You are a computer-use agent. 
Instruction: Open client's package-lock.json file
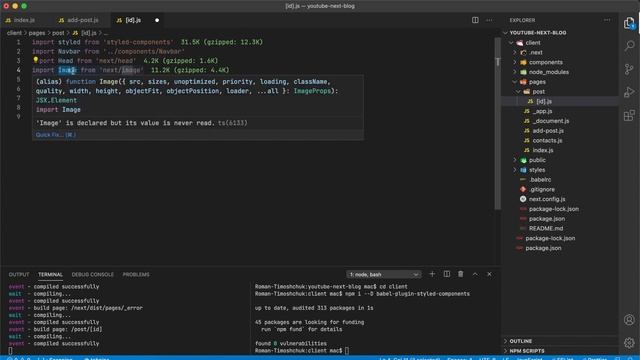coord(553,209)
